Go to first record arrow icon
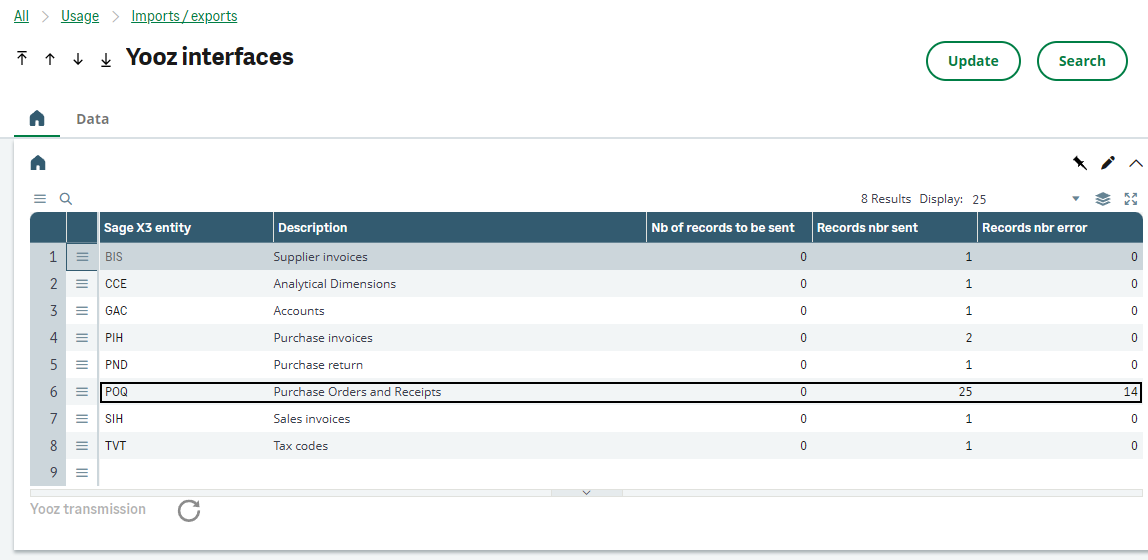This screenshot has height=560, width=1148. [x=22, y=59]
